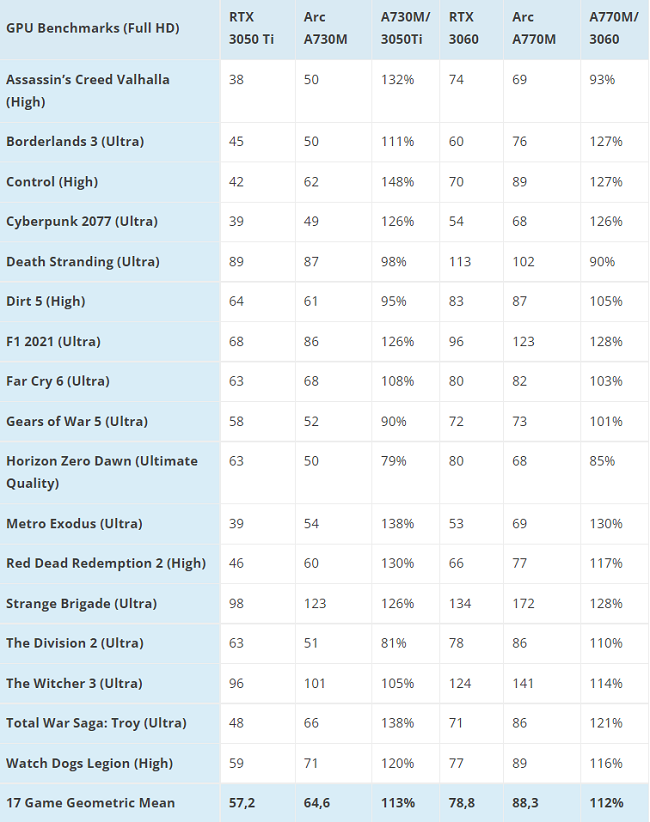
Task: Click the Metro Exodus (Ultra) row label
Action: (x=74, y=523)
